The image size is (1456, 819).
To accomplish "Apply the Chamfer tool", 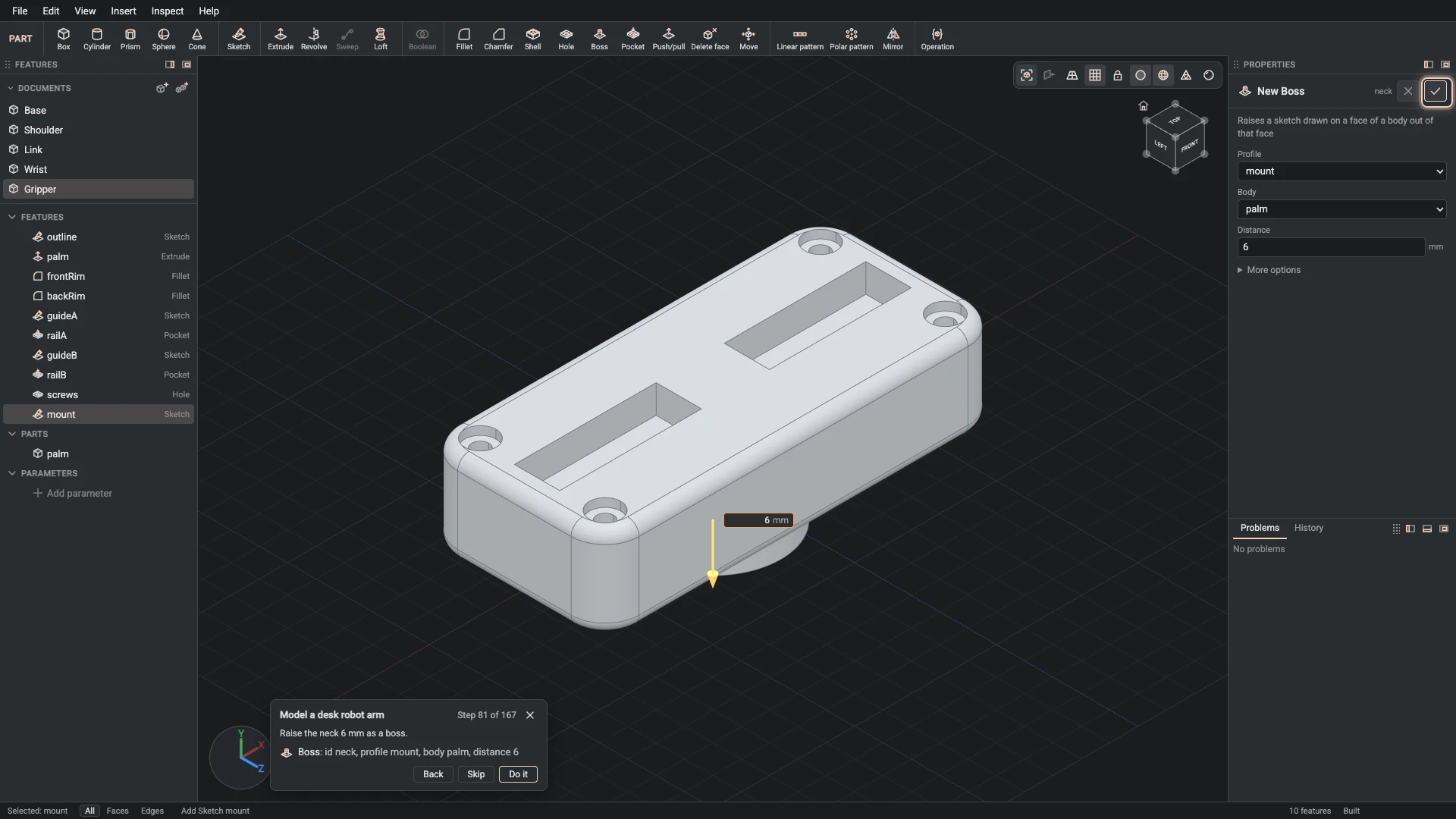I will 498,39.
